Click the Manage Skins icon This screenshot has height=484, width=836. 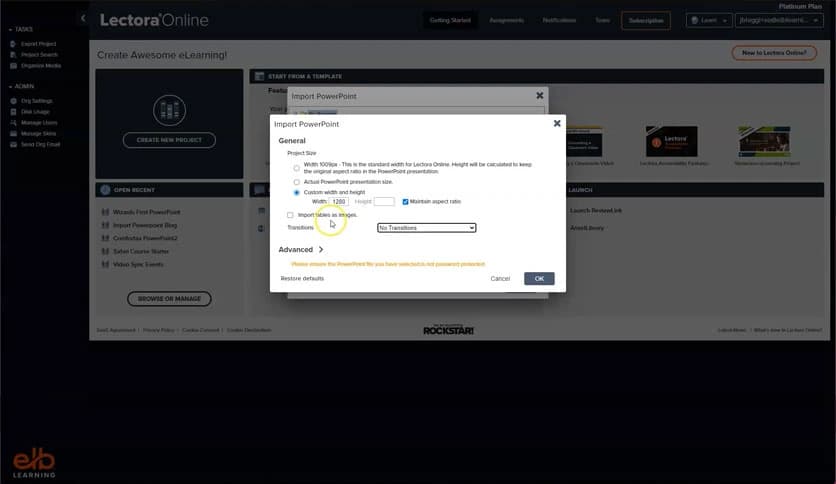pyautogui.click(x=13, y=134)
